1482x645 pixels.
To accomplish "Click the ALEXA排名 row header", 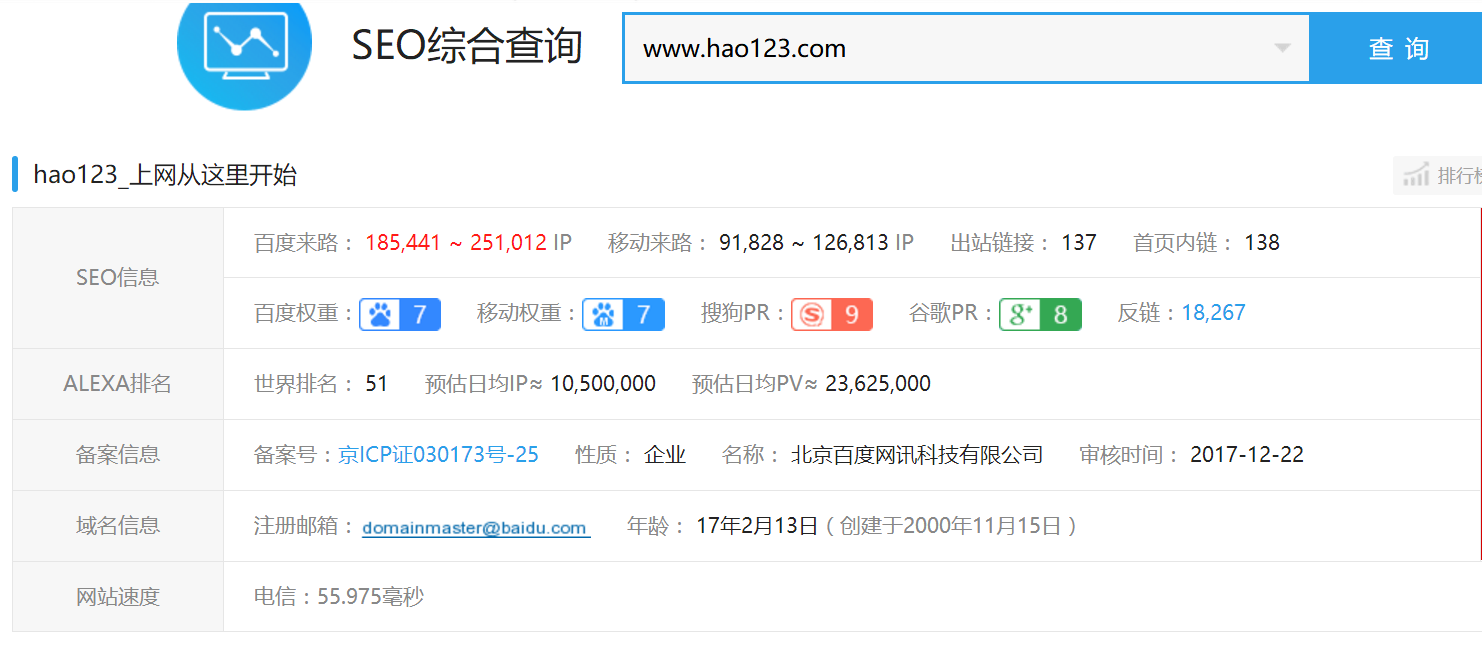I will tap(118, 384).
